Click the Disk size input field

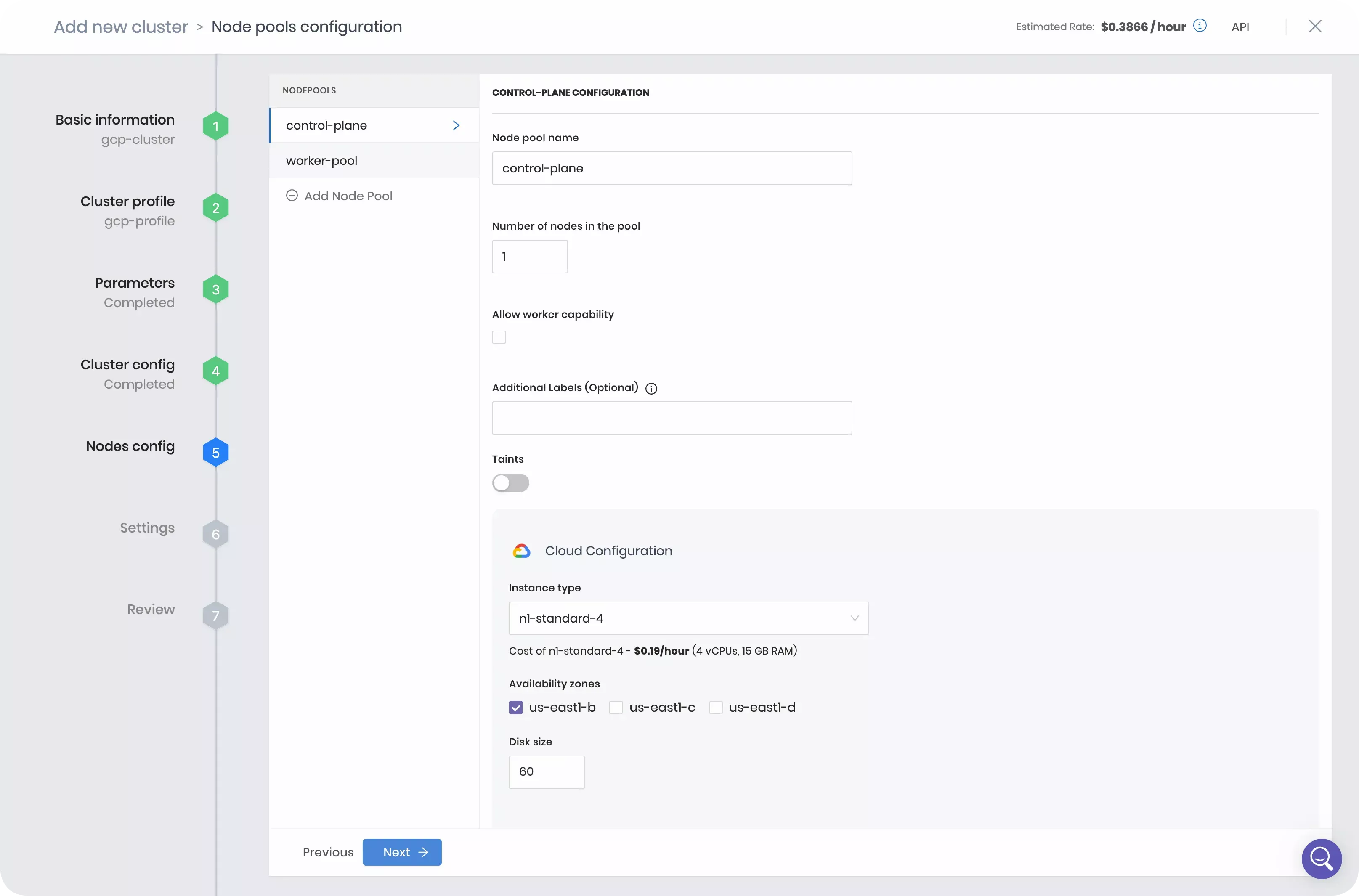(547, 772)
